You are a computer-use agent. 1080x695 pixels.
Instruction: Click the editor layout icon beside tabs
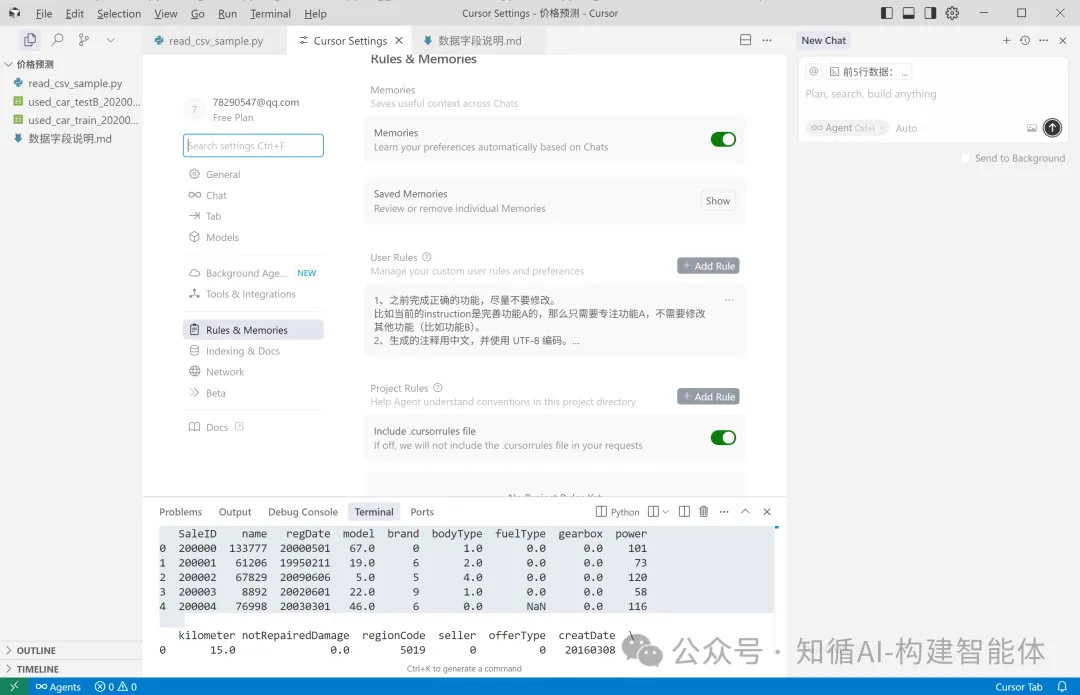(745, 40)
